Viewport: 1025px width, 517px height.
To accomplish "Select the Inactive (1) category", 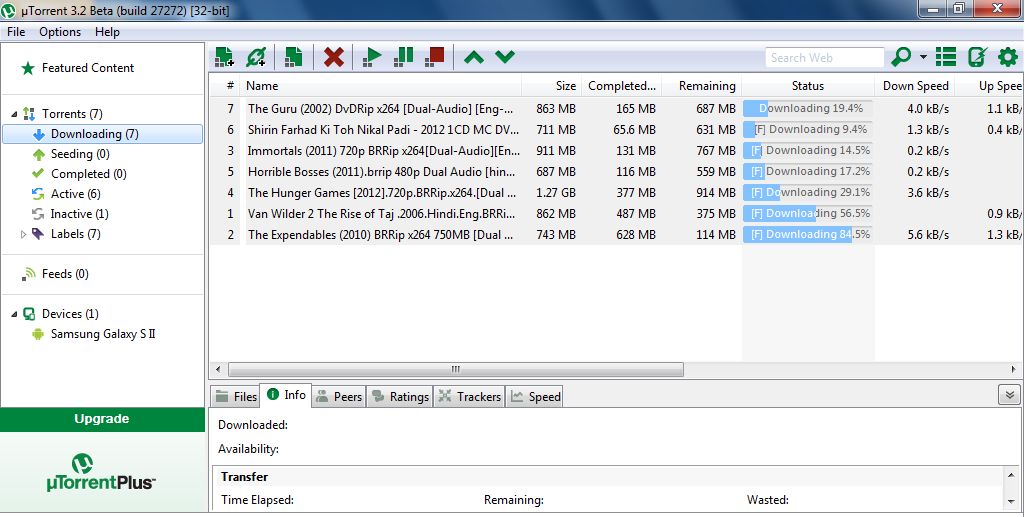I will pos(80,214).
